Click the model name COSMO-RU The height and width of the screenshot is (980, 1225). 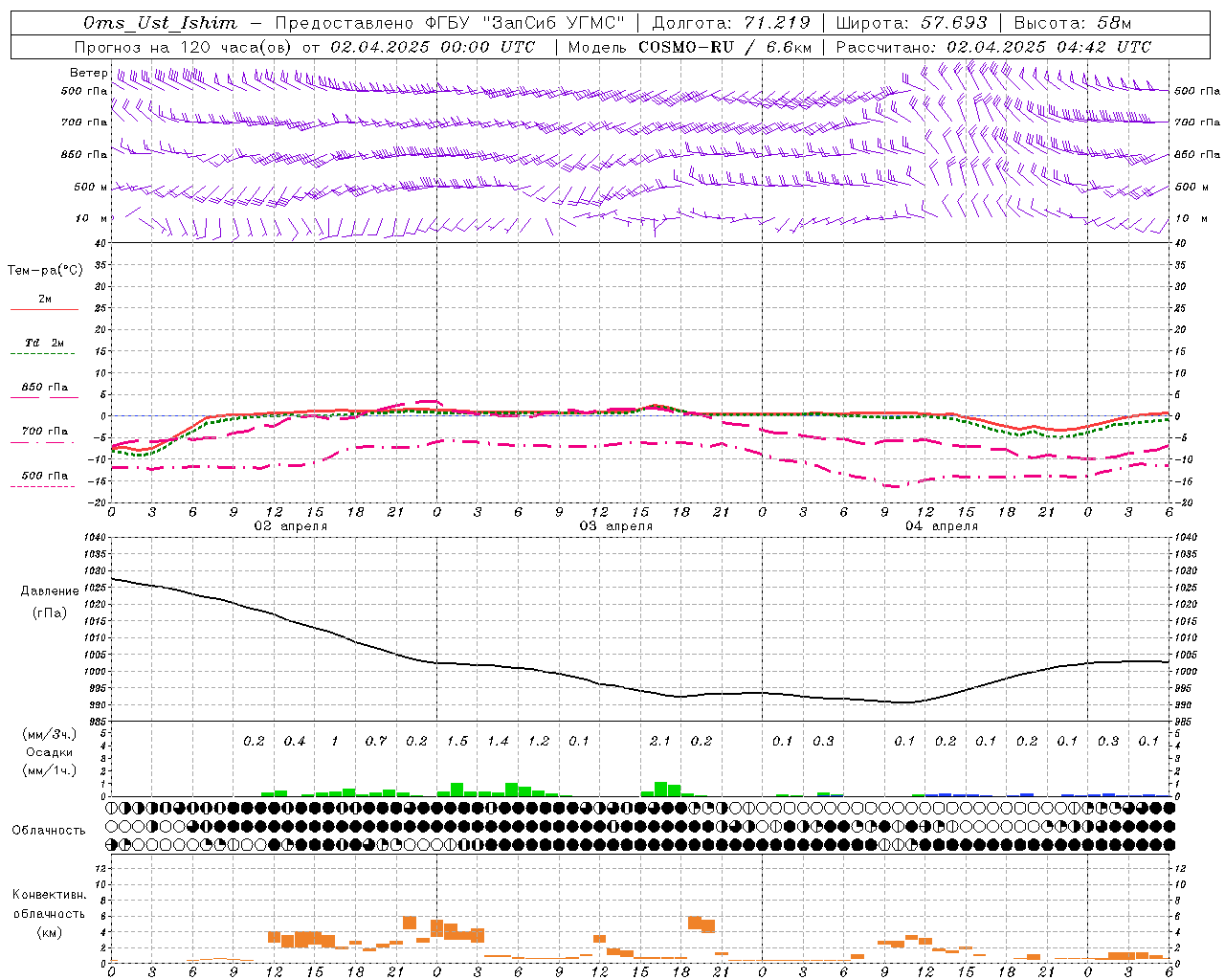point(686,47)
